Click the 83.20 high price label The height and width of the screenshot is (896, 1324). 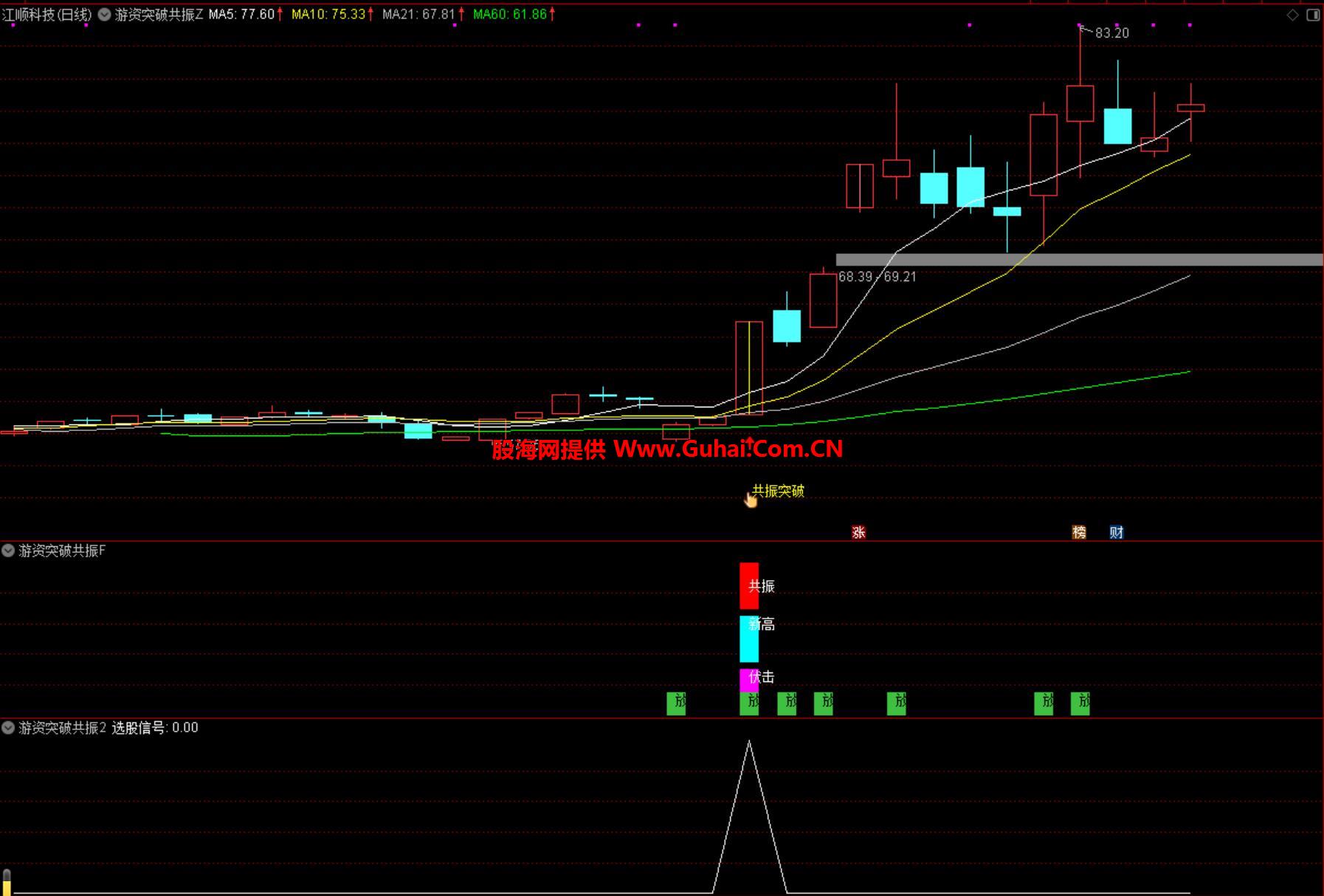coord(1111,33)
